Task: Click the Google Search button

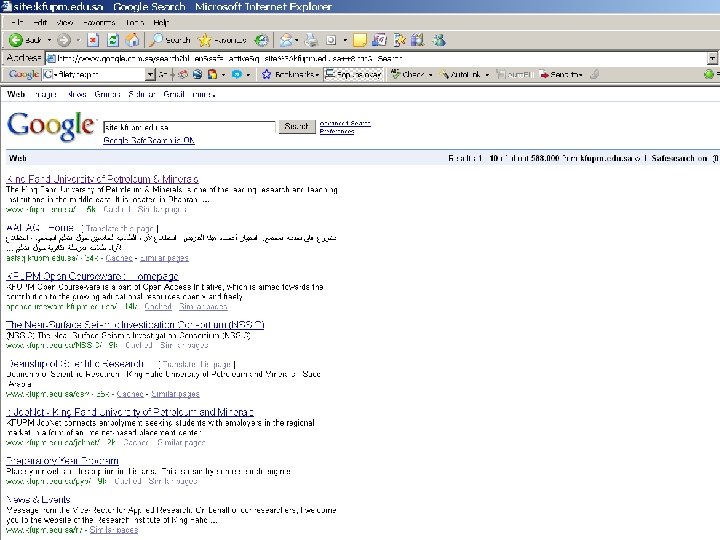Action: pos(297,126)
